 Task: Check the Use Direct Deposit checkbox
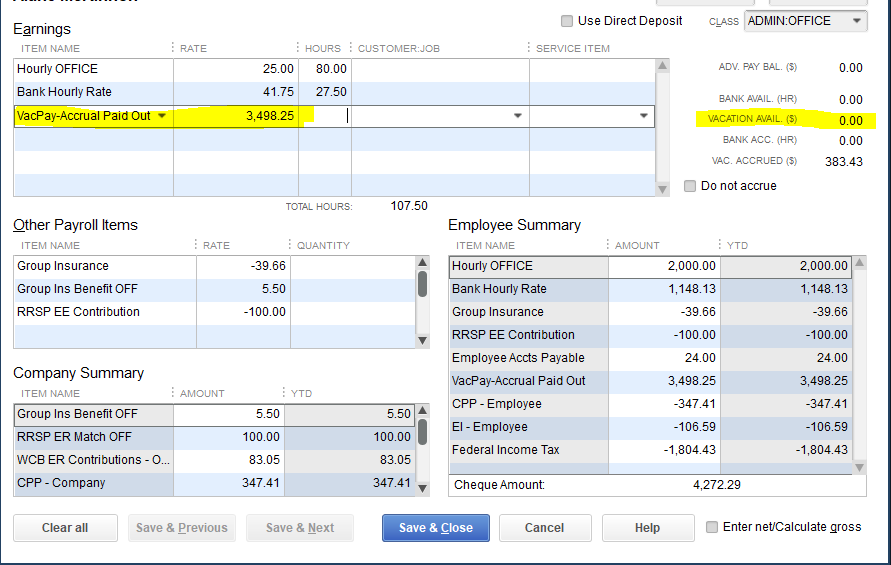point(567,21)
